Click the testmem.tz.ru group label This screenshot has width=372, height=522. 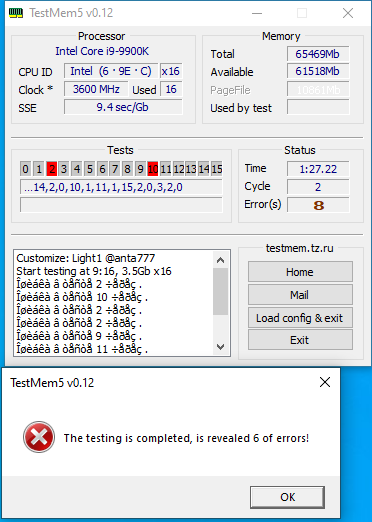[x=299, y=248]
